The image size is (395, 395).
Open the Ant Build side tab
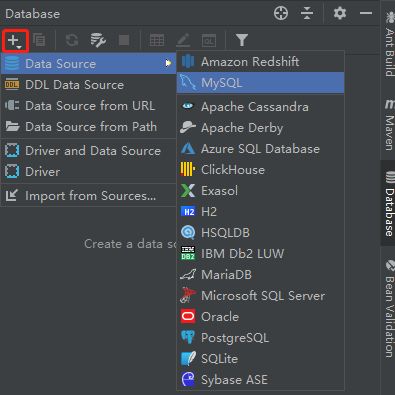pyautogui.click(x=389, y=43)
